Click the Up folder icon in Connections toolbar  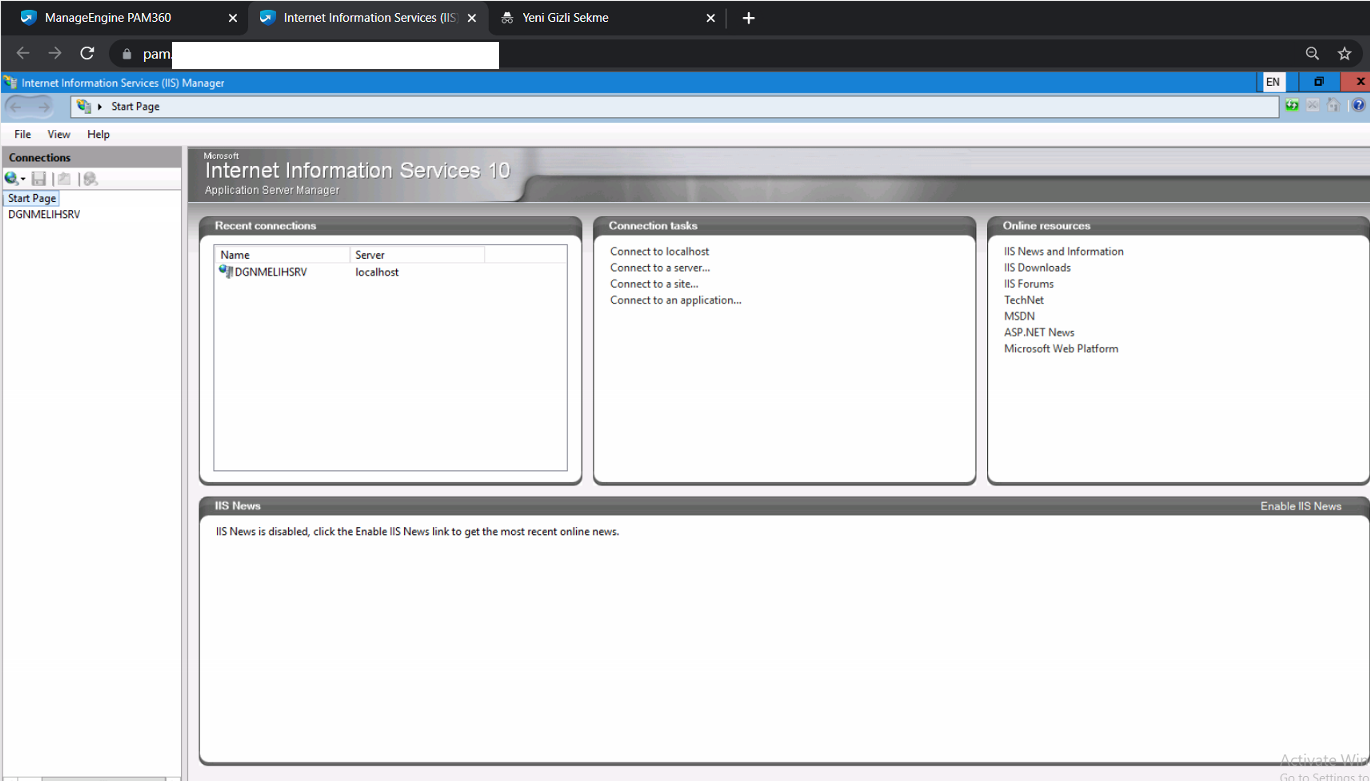click(64, 178)
